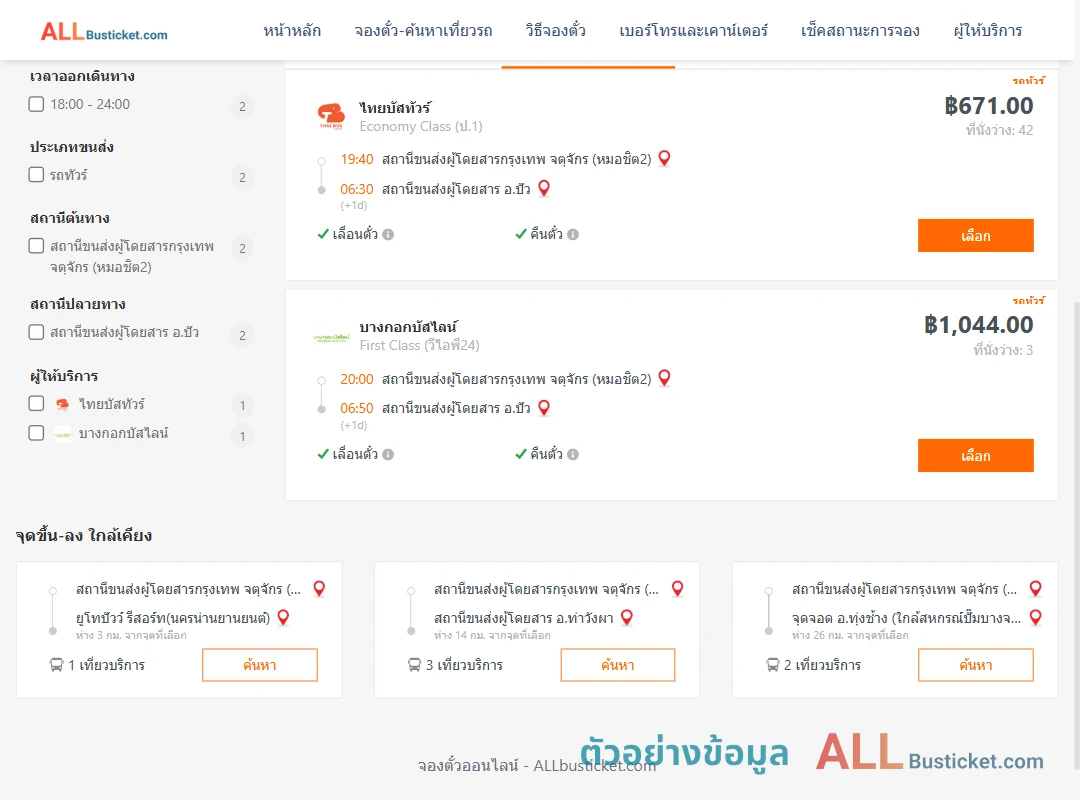Click the bus icon beside 3 เที่ยวบริการ
The image size is (1080, 800).
[x=414, y=665]
